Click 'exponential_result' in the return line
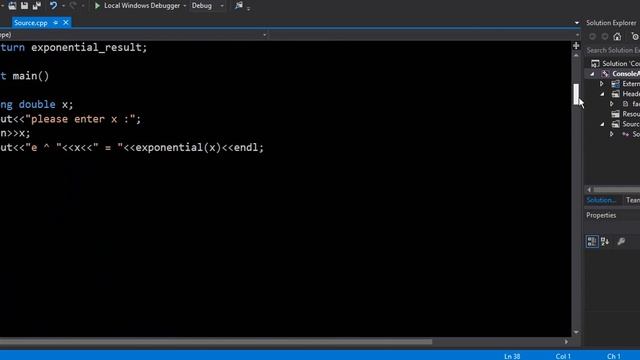Image resolution: width=640 pixels, height=360 pixels. point(87,48)
